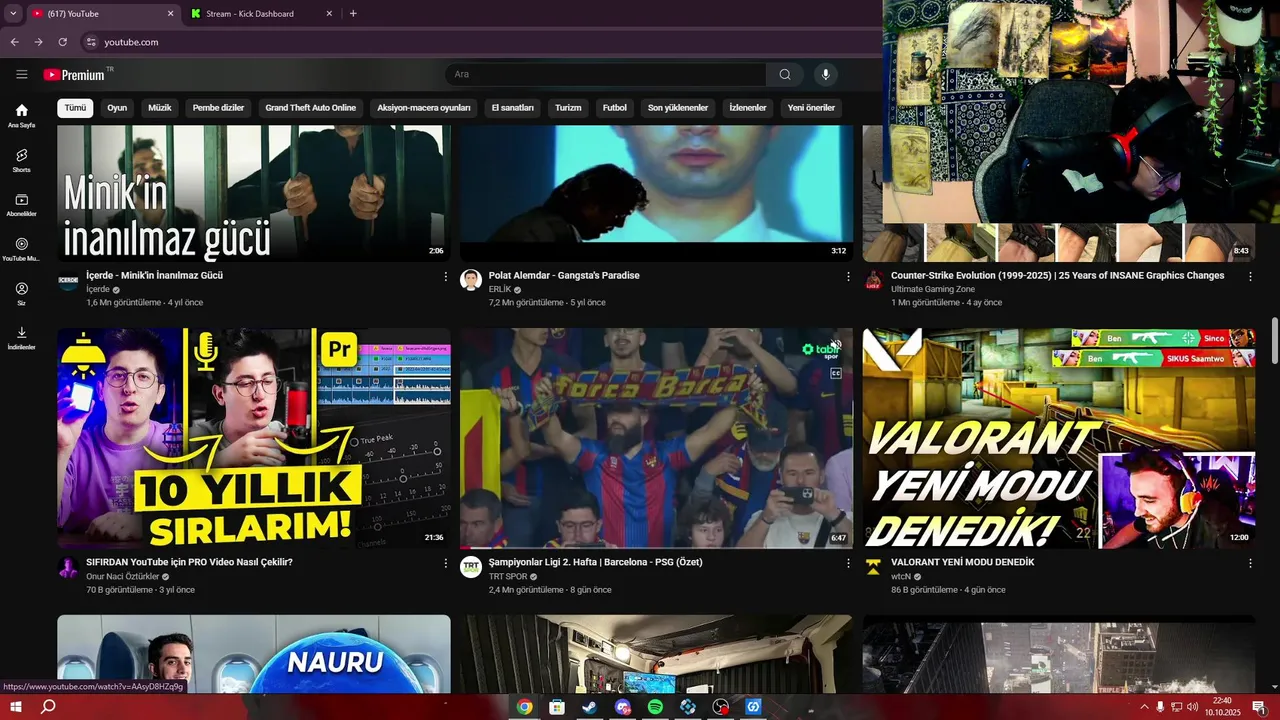Go to Ana Sayfa in sidebar
The height and width of the screenshot is (720, 1280).
tap(21, 116)
